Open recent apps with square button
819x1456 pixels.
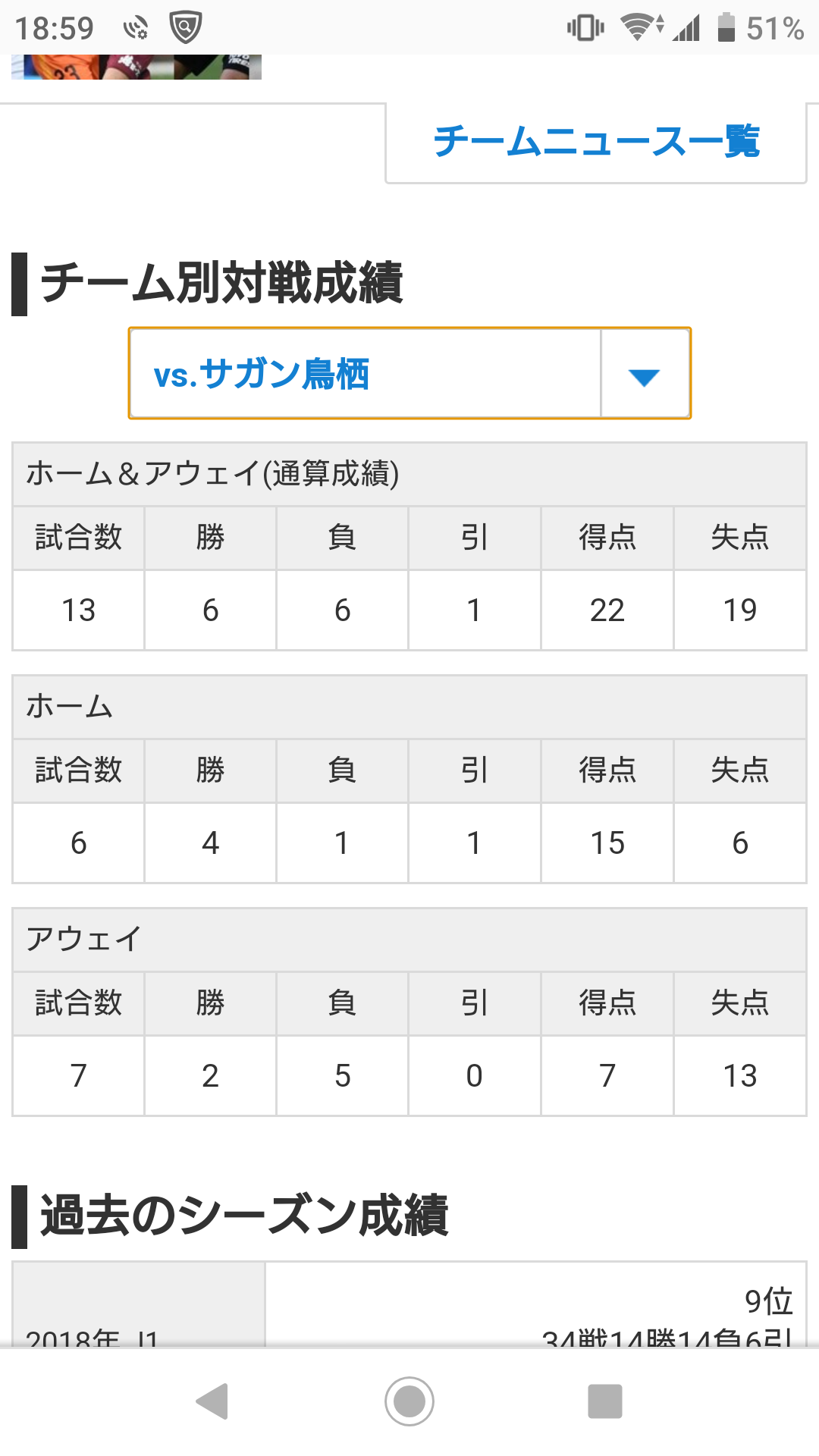(x=604, y=1401)
